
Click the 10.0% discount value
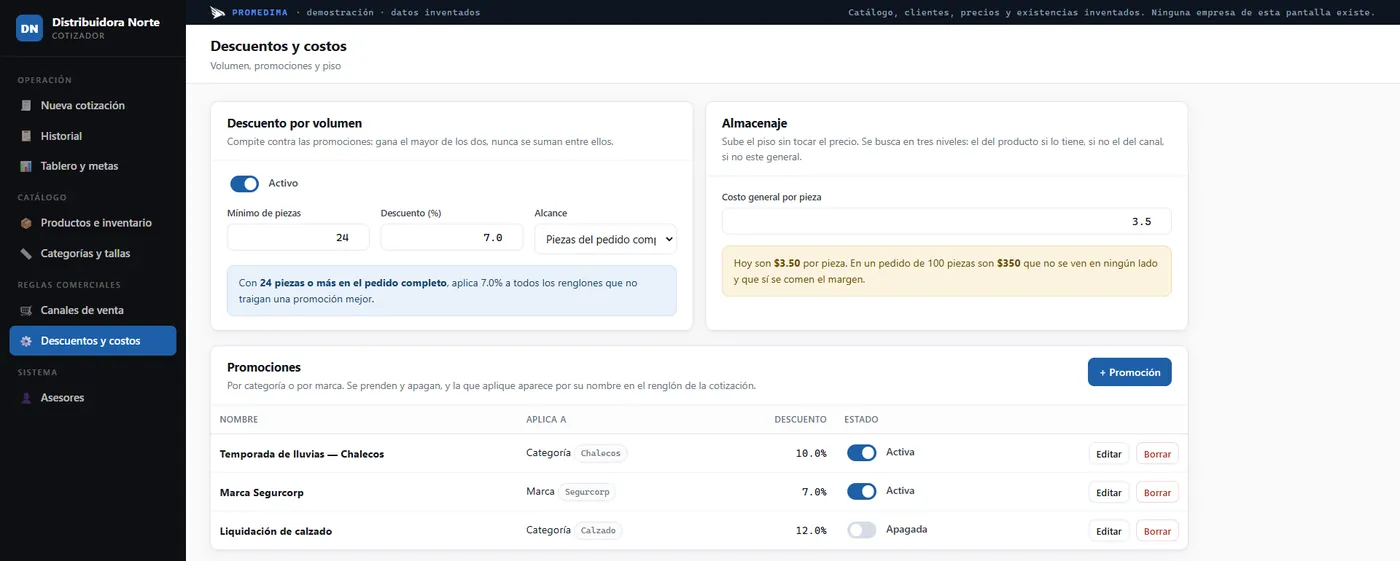811,453
